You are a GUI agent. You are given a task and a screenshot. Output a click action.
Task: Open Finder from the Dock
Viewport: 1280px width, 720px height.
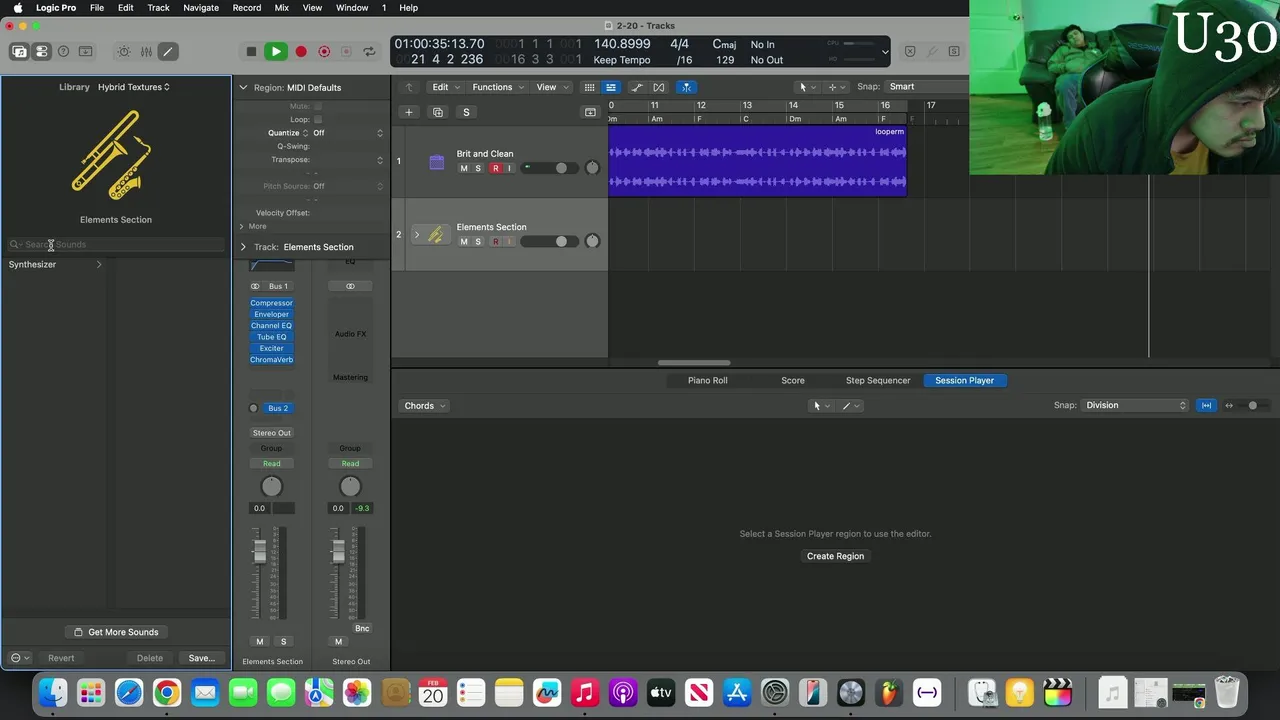click(x=53, y=692)
